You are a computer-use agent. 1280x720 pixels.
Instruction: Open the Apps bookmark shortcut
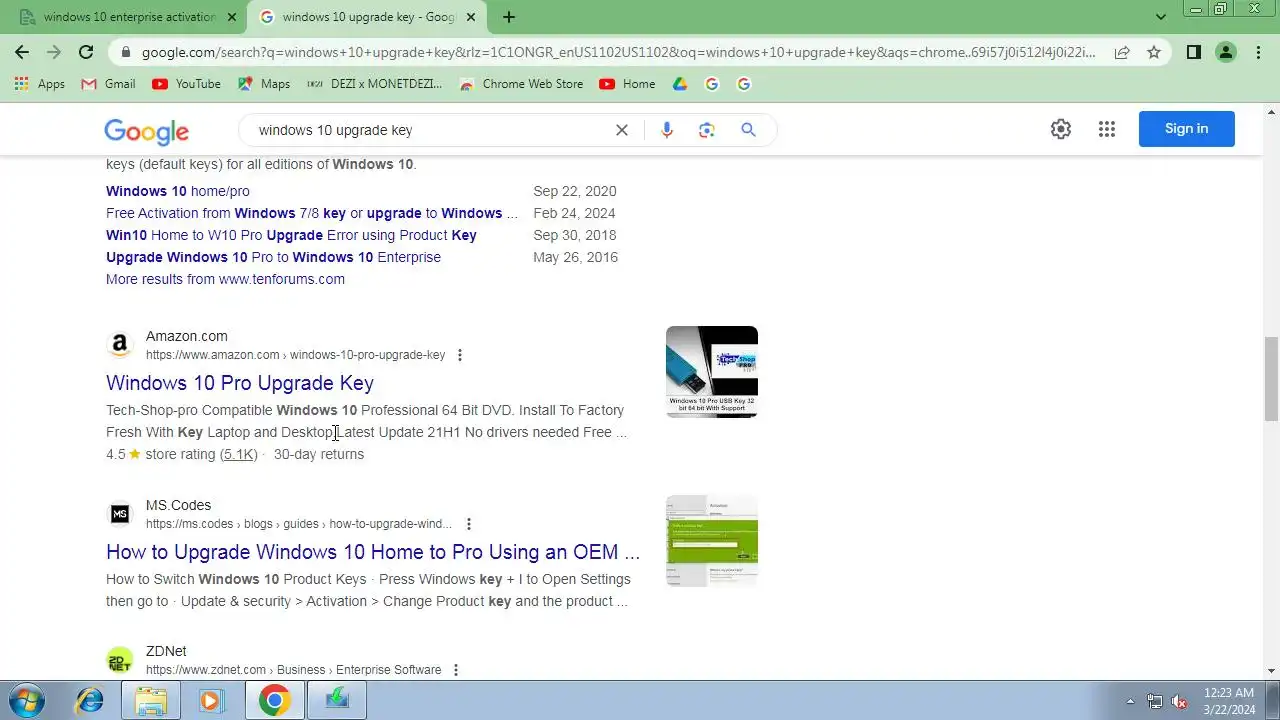coord(40,84)
